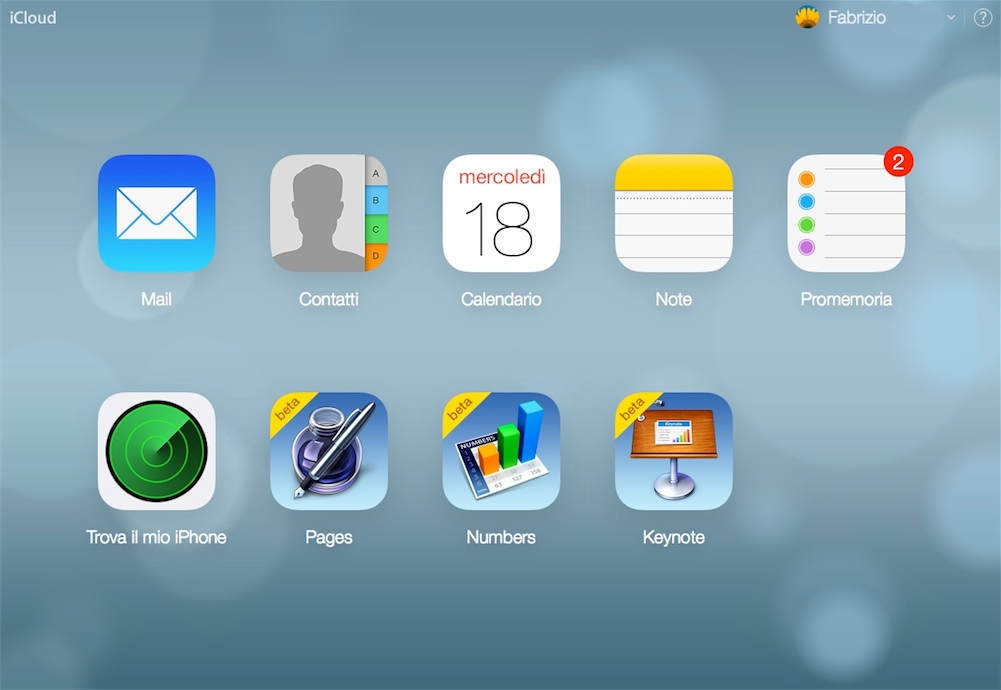Open the Note app icon
Viewport: 1001px width, 690px height.
(x=674, y=213)
